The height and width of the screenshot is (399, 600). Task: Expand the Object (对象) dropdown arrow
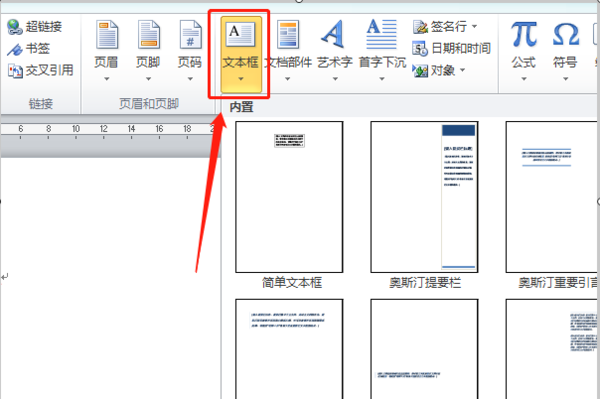tap(462, 70)
